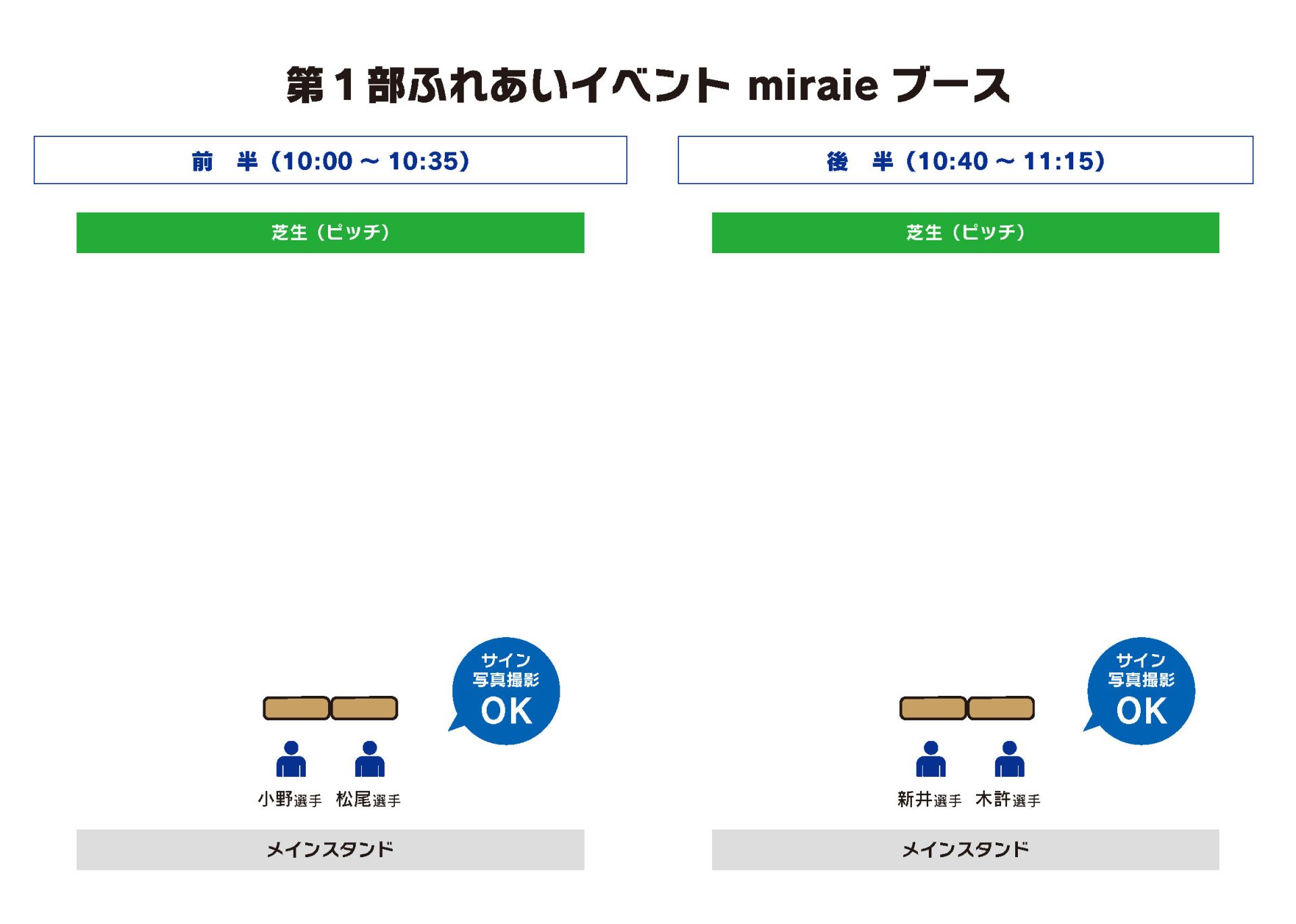Click the left メインスタンド gray bar
1296x924 pixels.
click(330, 850)
